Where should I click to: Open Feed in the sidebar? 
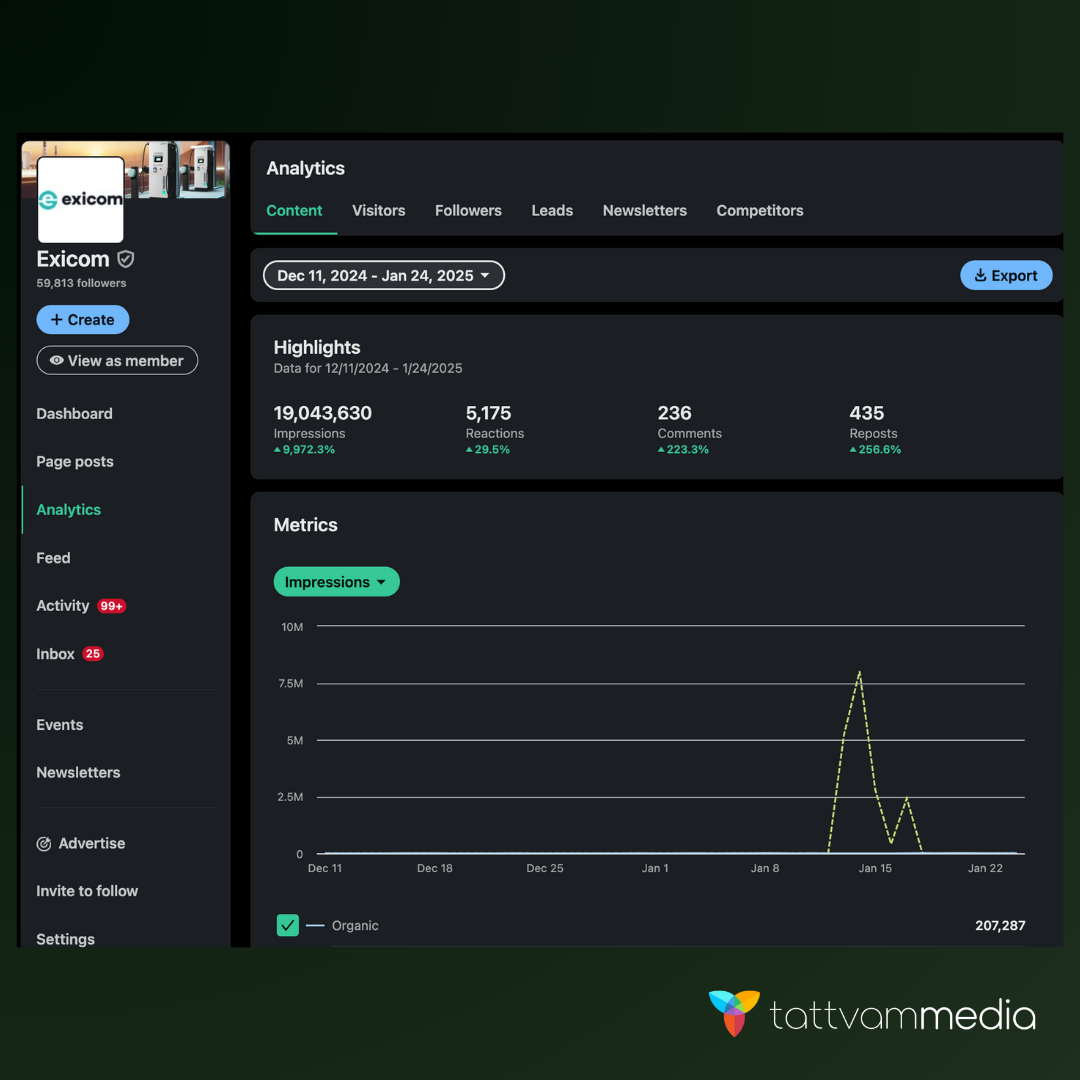click(53, 558)
